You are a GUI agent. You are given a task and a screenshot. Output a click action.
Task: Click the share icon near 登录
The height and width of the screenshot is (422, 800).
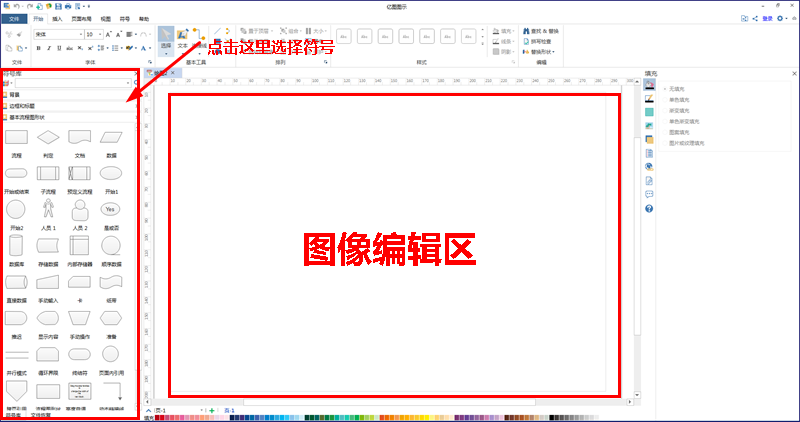(755, 19)
